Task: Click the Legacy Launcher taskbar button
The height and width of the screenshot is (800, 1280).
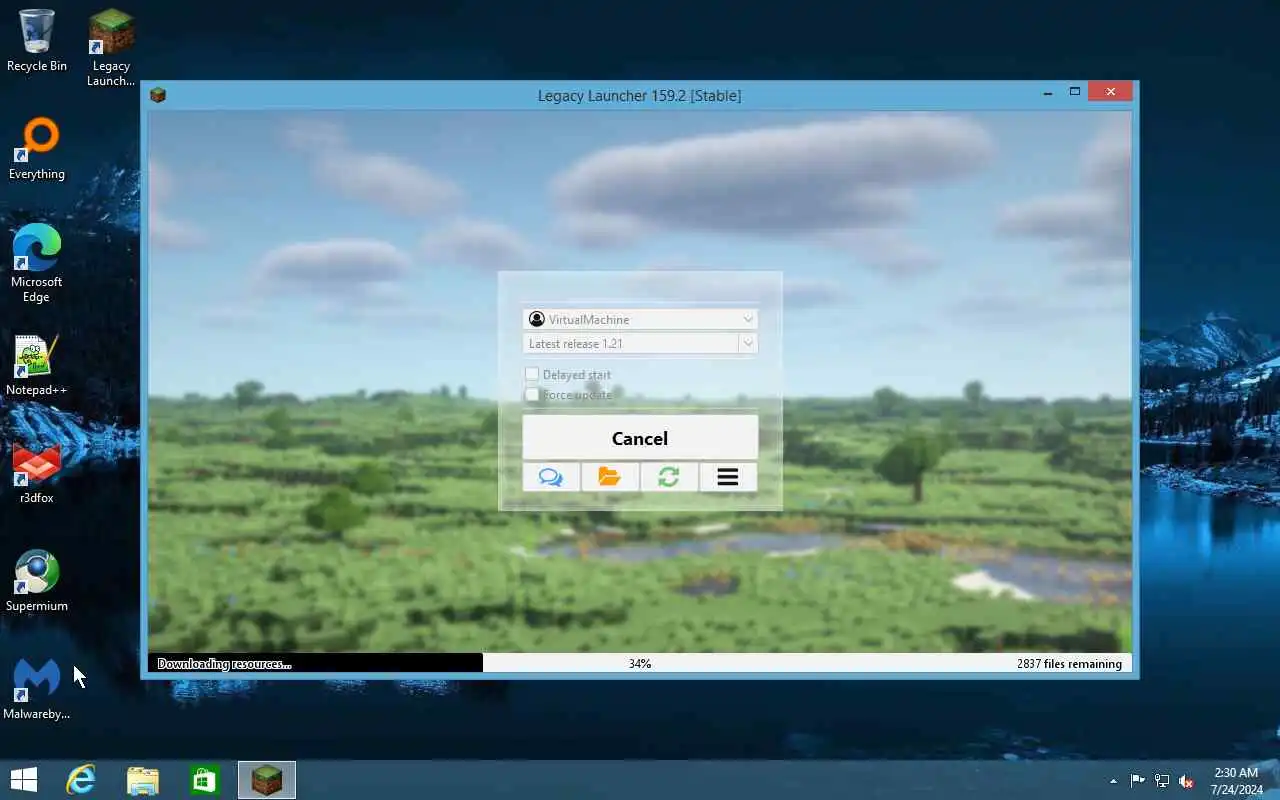Action: 267,780
